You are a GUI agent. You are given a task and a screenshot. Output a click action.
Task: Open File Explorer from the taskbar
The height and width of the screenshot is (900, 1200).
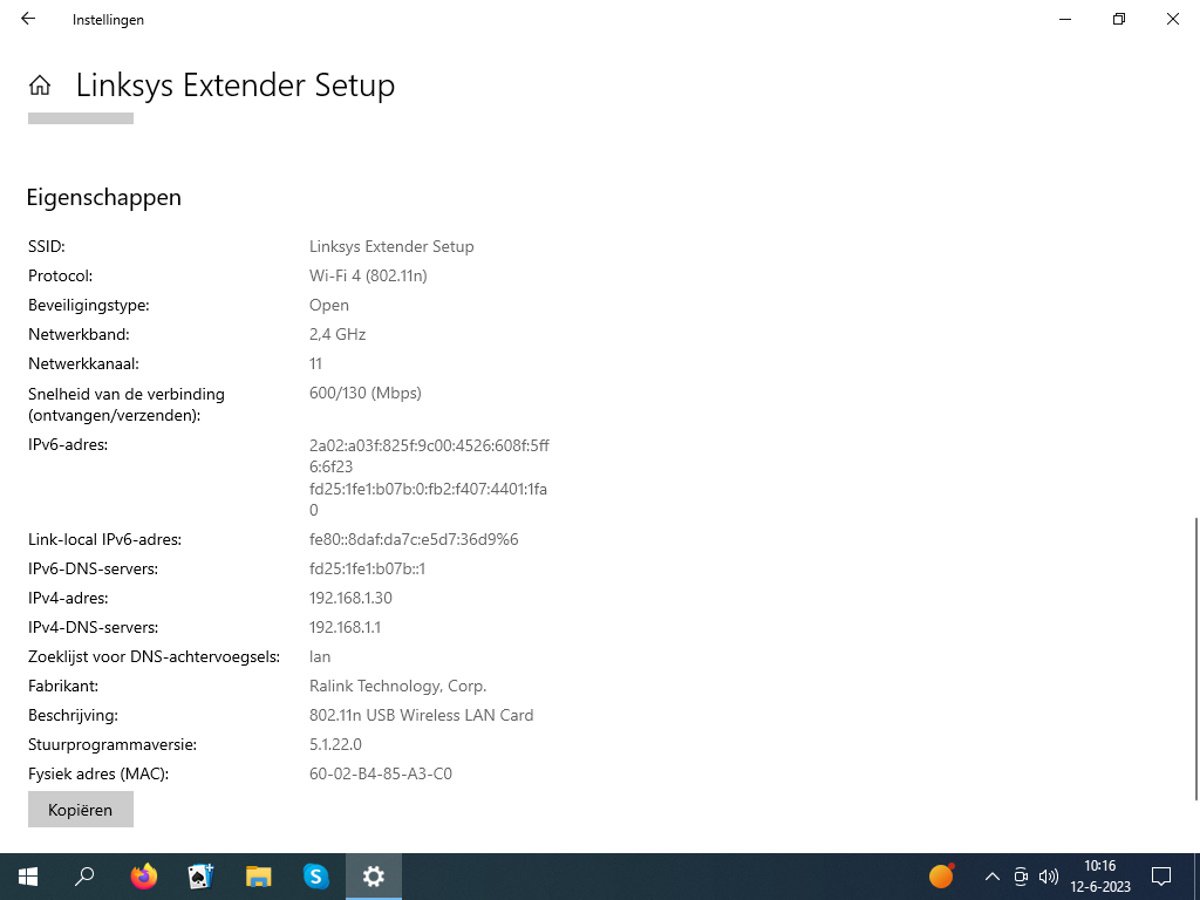(x=259, y=877)
